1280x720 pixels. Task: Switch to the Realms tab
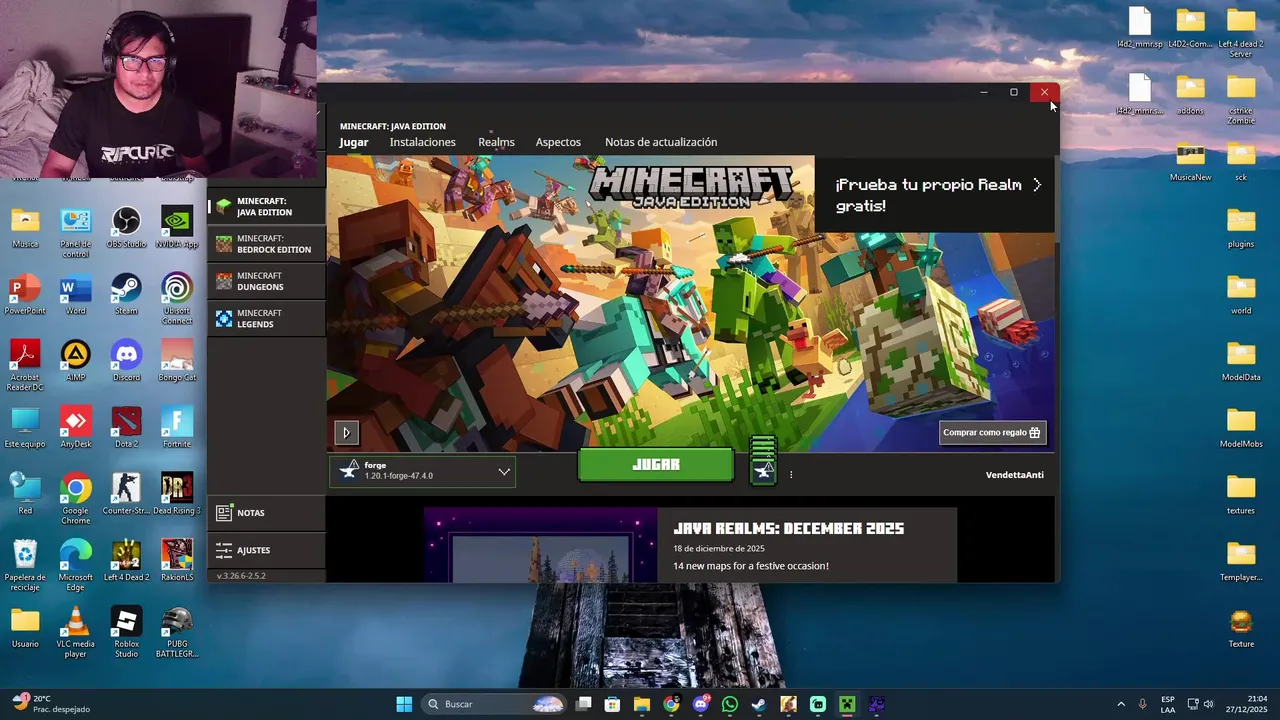(x=496, y=142)
